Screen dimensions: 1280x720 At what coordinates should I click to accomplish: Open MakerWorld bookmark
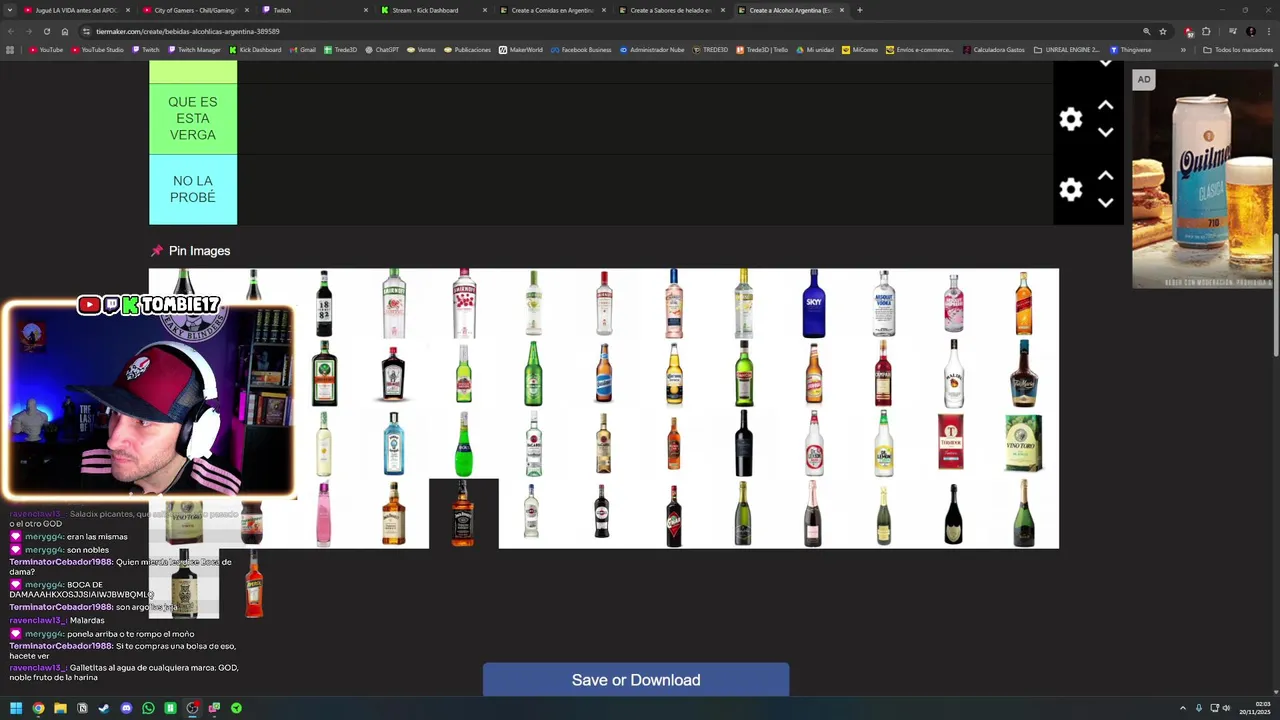tap(520, 50)
